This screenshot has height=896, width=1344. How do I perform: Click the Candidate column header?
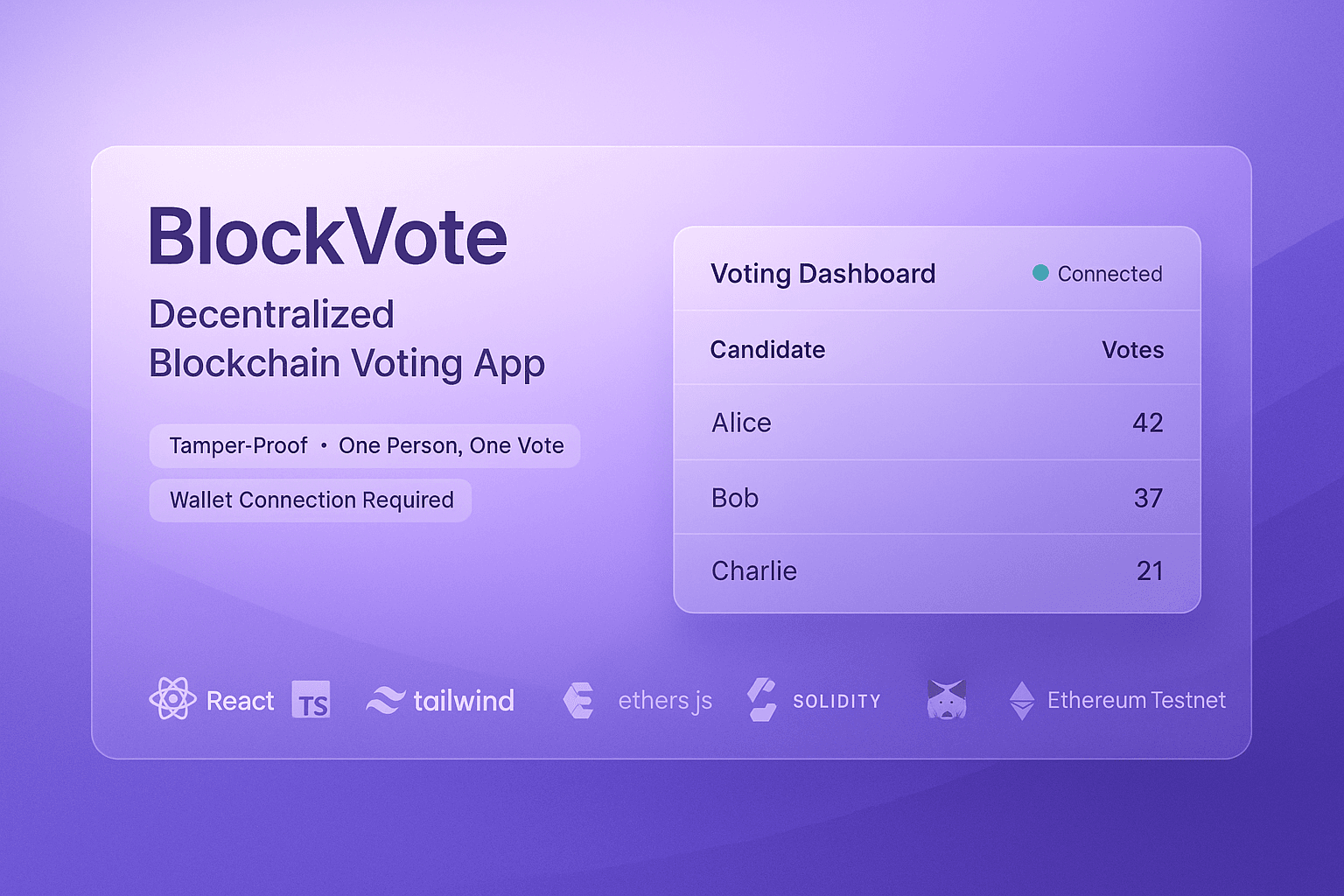click(767, 350)
